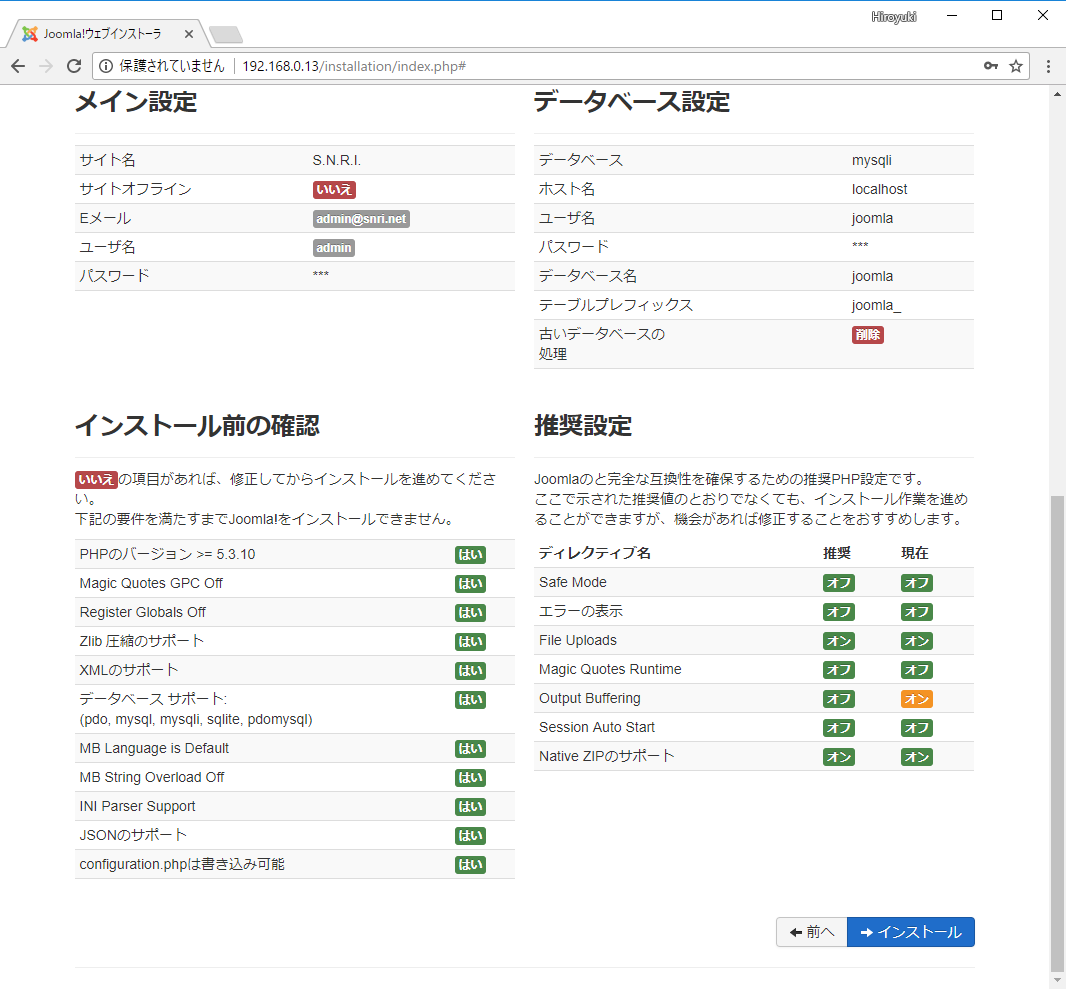Open Chrome's three-dot menu
Viewport: 1066px width, 989px height.
pyautogui.click(x=1048, y=66)
